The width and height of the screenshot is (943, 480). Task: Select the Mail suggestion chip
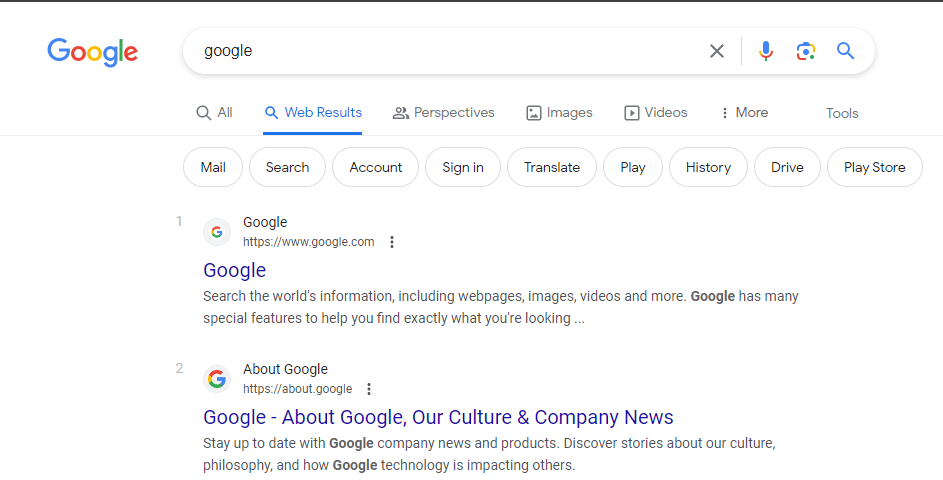[213, 167]
